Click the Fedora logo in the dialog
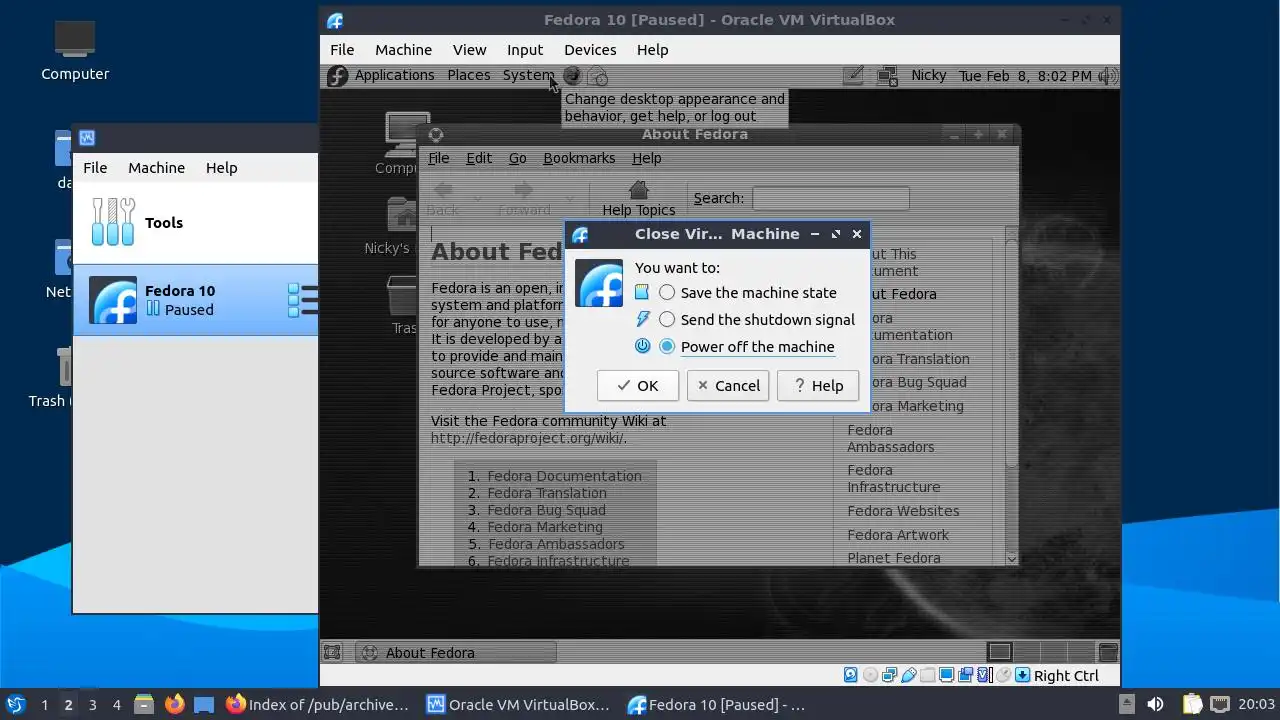 click(x=599, y=283)
